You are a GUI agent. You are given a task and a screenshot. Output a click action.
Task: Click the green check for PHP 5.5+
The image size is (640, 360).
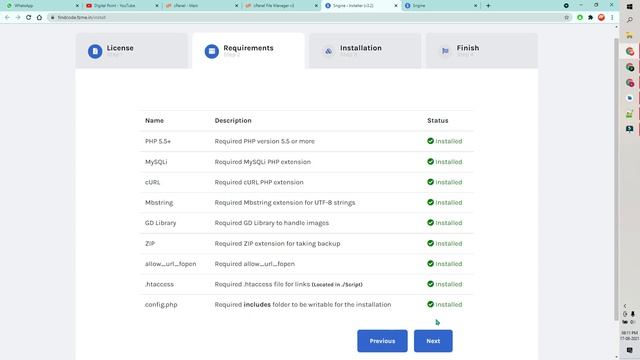coord(430,141)
